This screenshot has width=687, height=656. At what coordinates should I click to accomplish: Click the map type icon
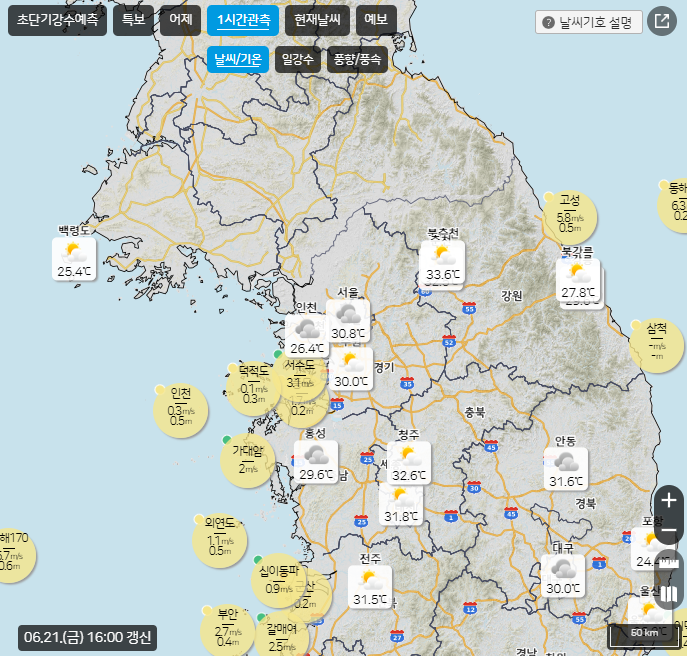(669, 594)
